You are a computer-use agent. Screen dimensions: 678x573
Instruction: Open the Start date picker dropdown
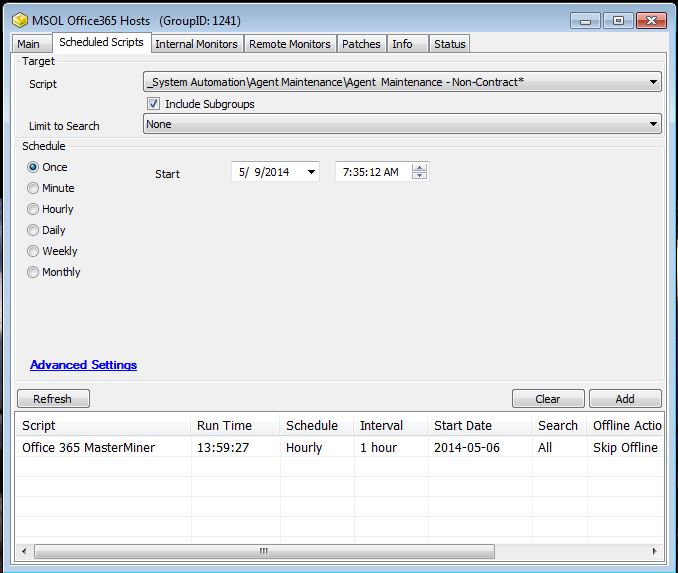[311, 172]
